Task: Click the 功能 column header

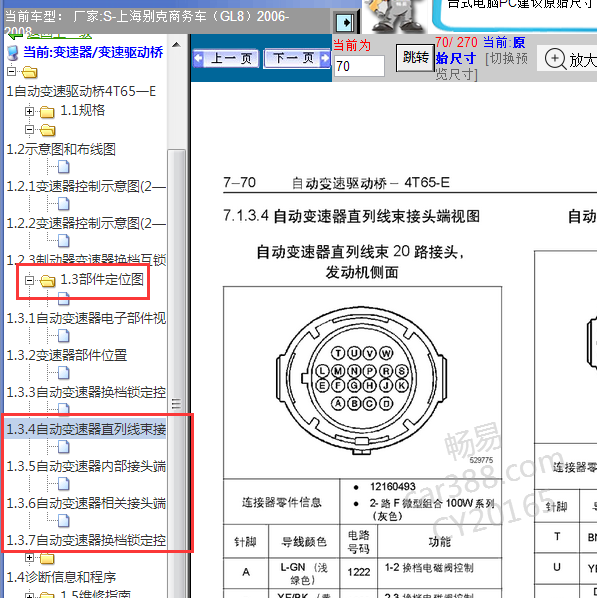Action: (x=439, y=542)
